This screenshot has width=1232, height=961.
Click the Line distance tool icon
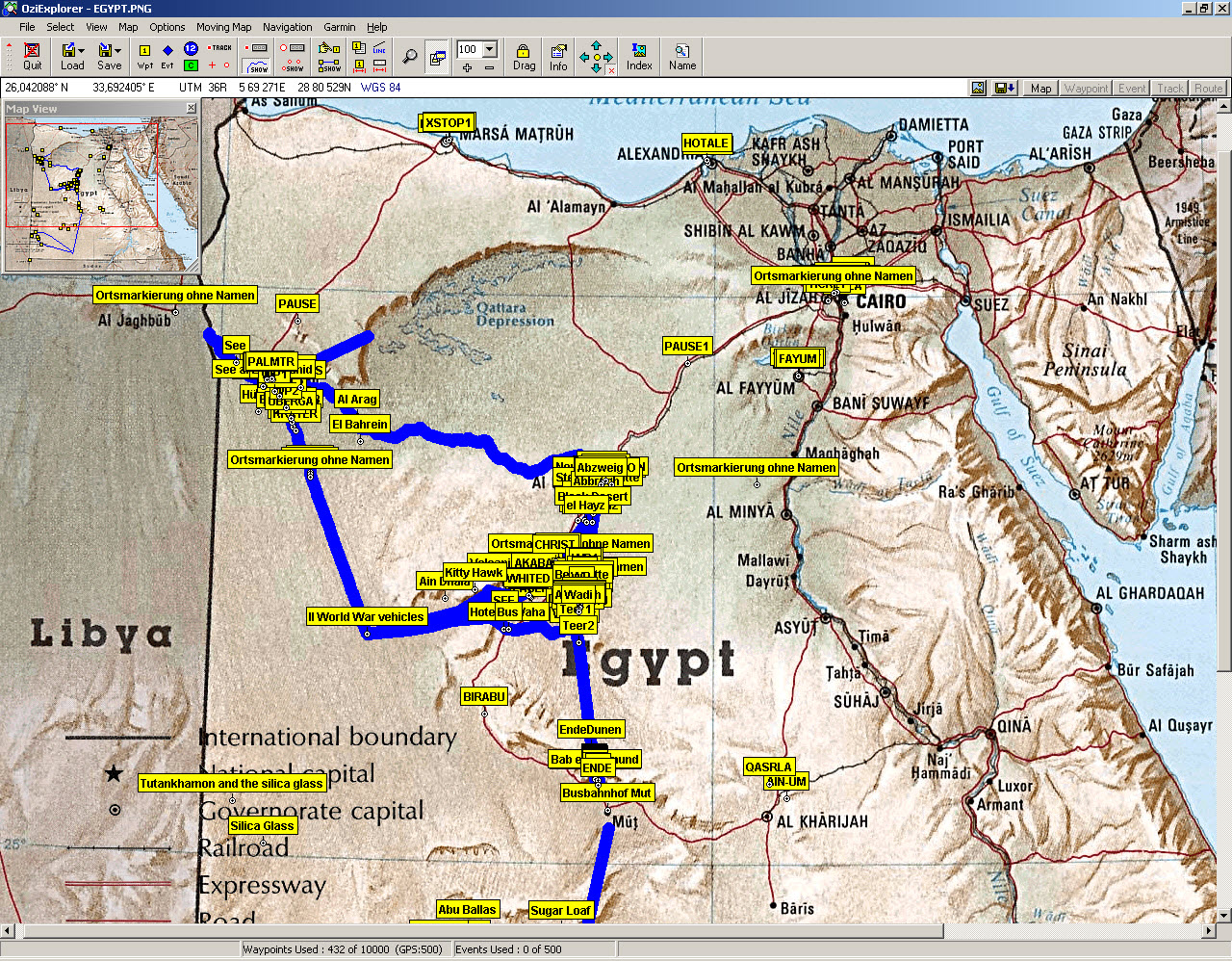(x=379, y=48)
